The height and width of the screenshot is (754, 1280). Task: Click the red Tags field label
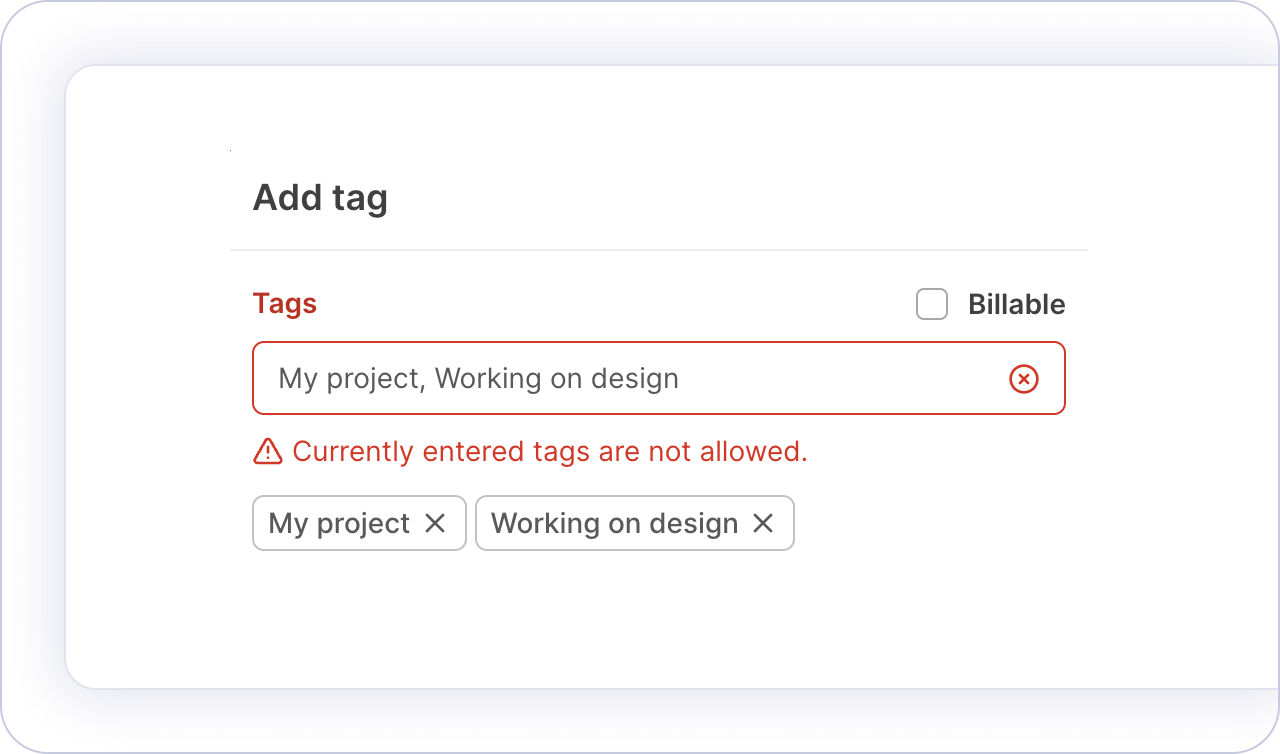(x=285, y=304)
